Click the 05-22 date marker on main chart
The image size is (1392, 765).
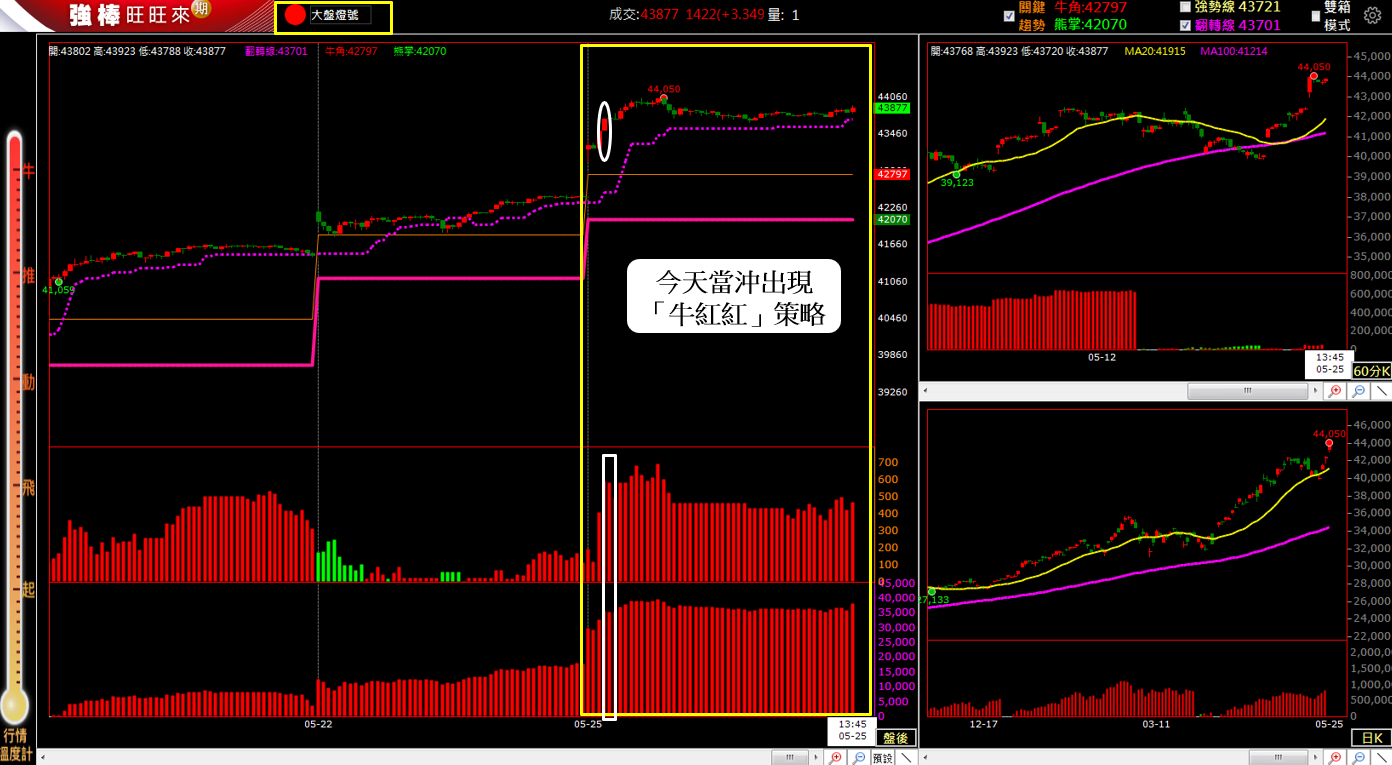click(318, 723)
